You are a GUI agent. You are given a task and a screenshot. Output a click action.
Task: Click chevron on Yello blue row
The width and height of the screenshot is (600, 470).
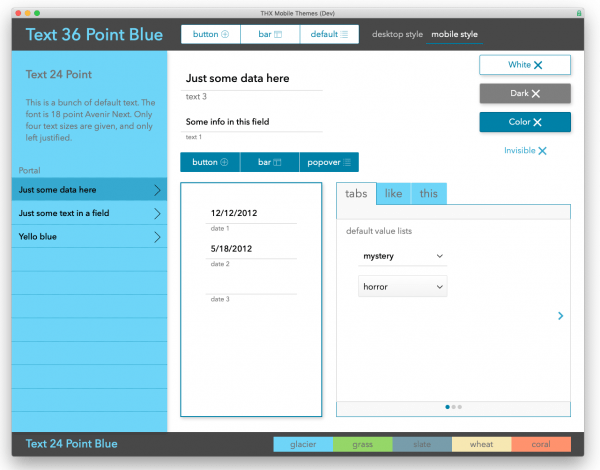(157, 237)
